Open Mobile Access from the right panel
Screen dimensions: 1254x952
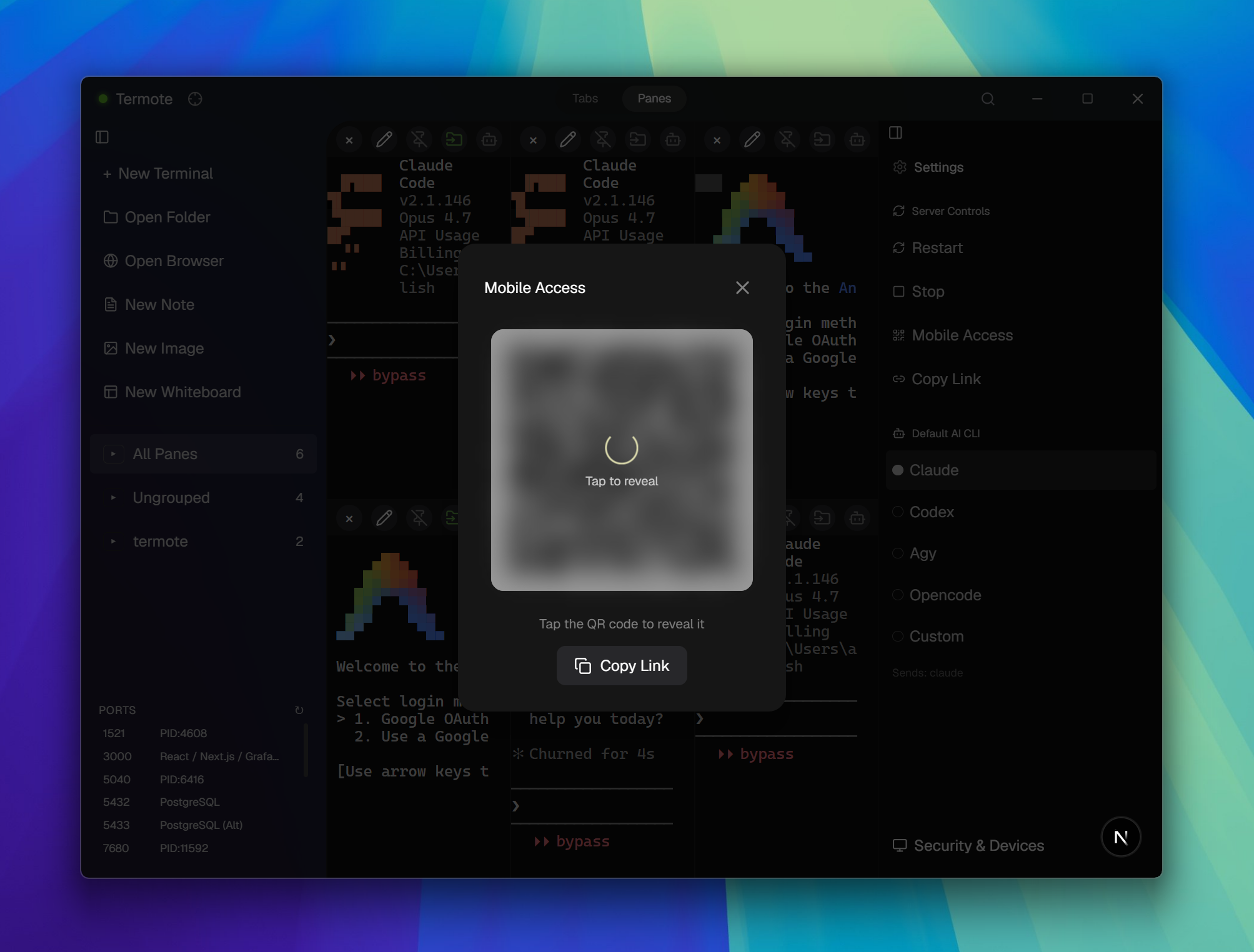(x=953, y=335)
